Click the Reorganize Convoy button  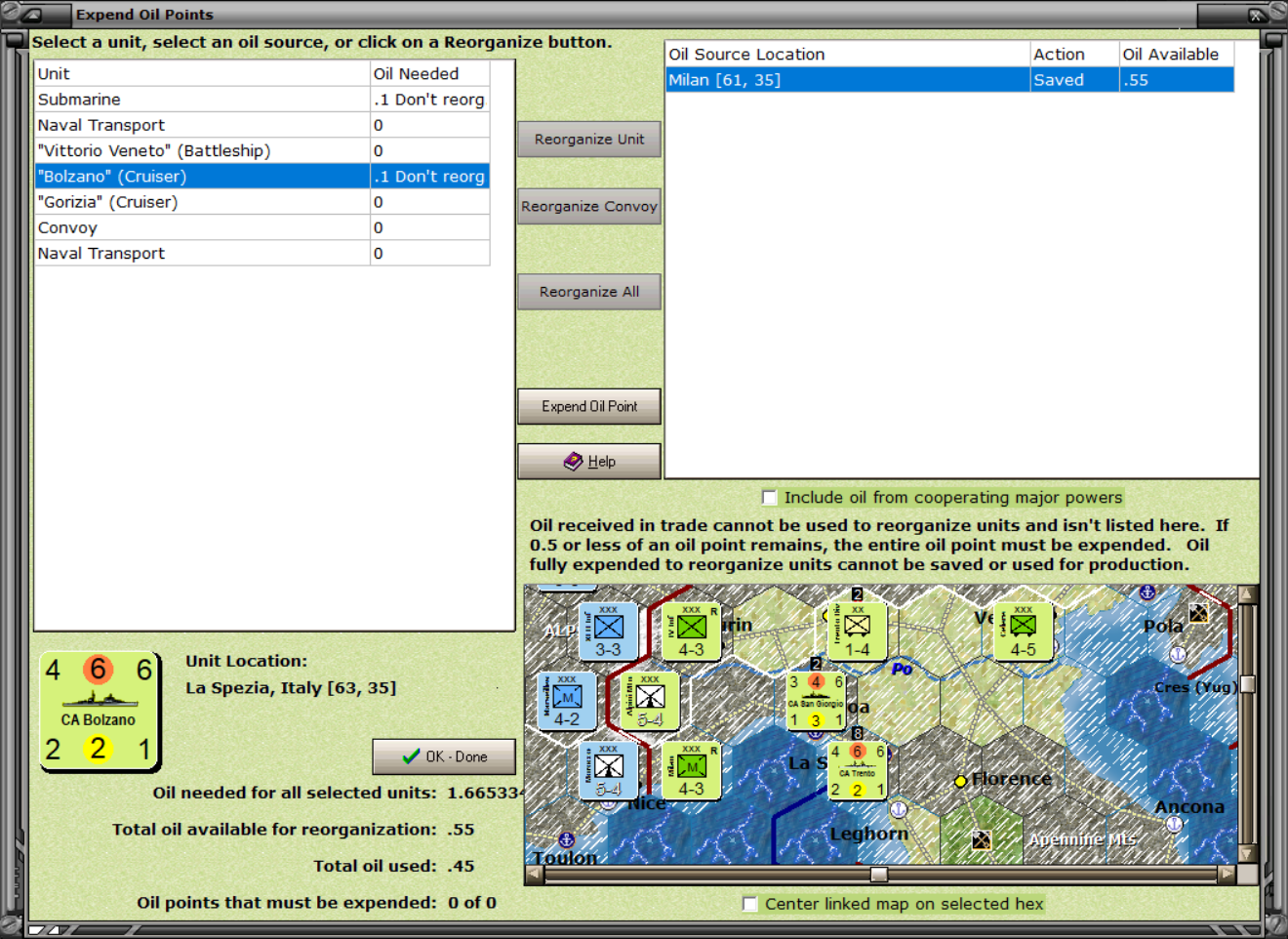(x=589, y=206)
